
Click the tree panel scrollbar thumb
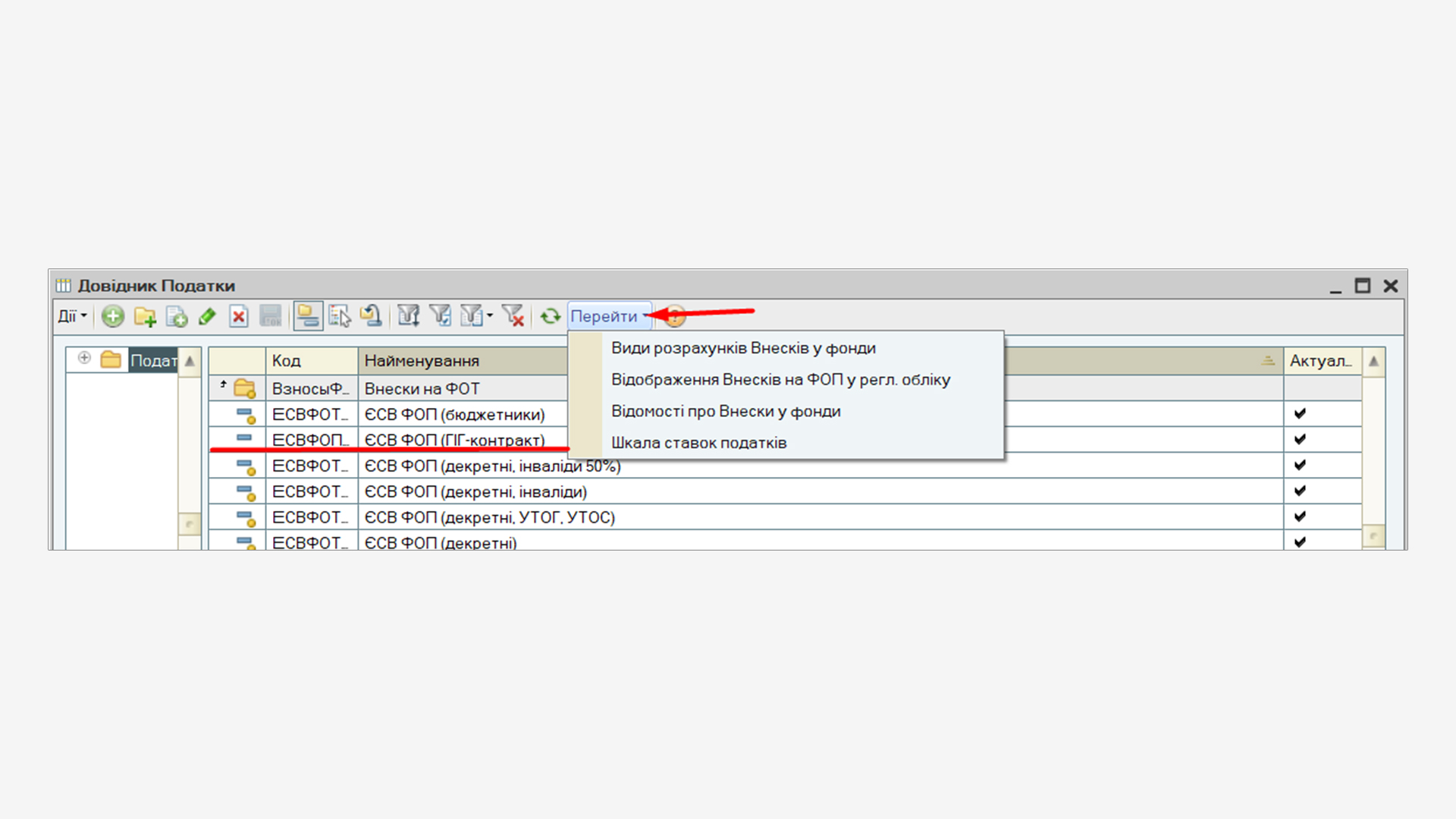point(190,524)
